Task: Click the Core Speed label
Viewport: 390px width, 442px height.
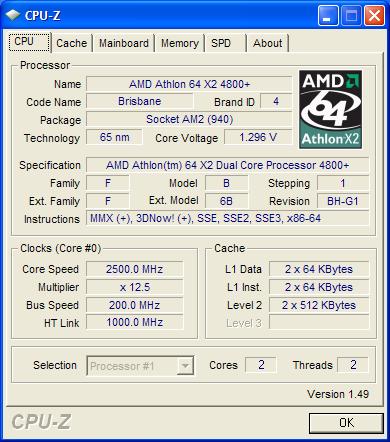Action: 50,269
